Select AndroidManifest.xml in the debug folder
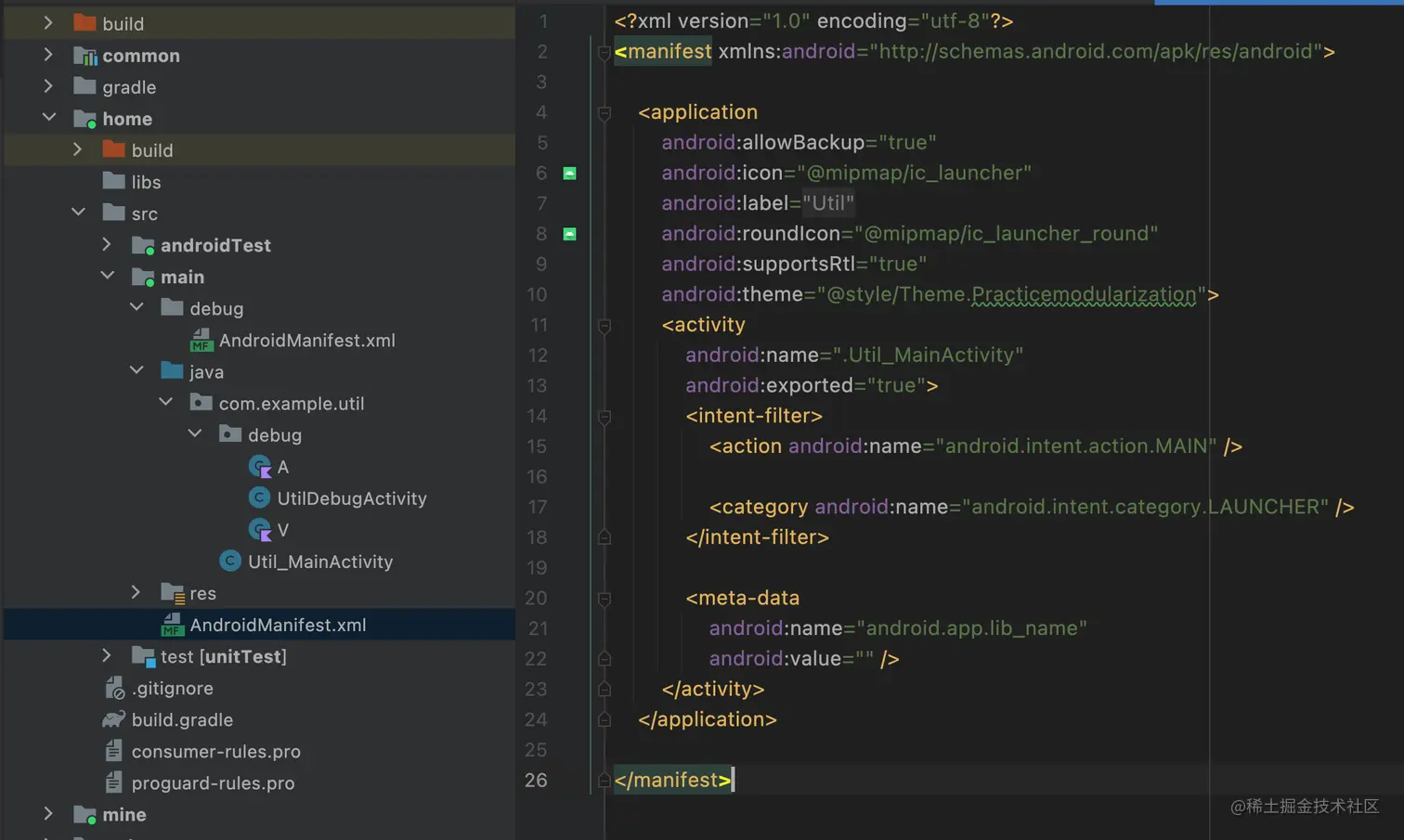 (x=306, y=340)
